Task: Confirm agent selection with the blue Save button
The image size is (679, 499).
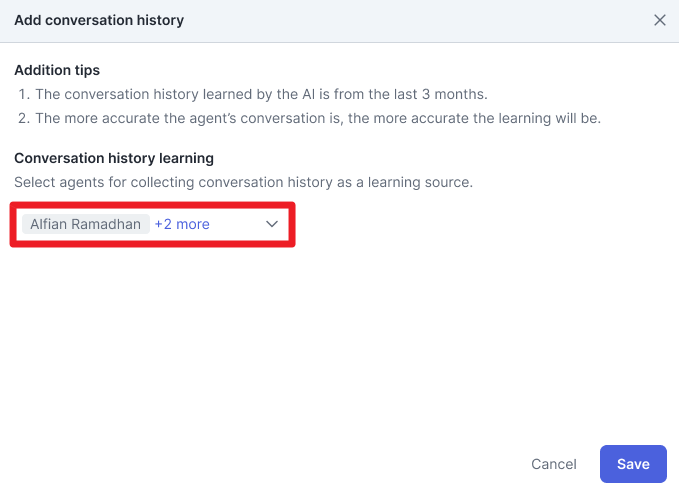Action: coord(633,464)
